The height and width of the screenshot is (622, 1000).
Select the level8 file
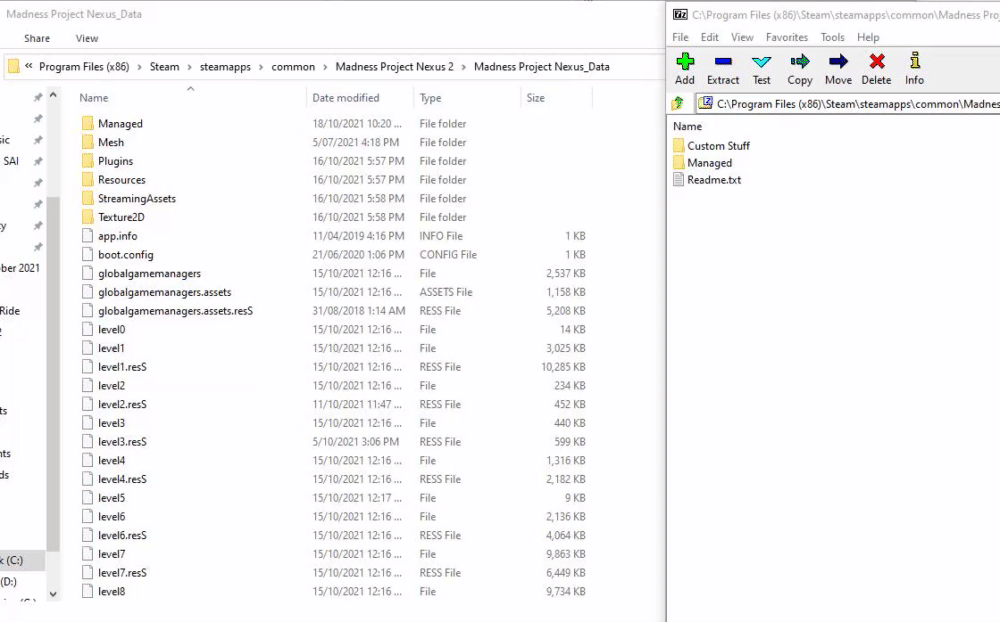click(103, 591)
